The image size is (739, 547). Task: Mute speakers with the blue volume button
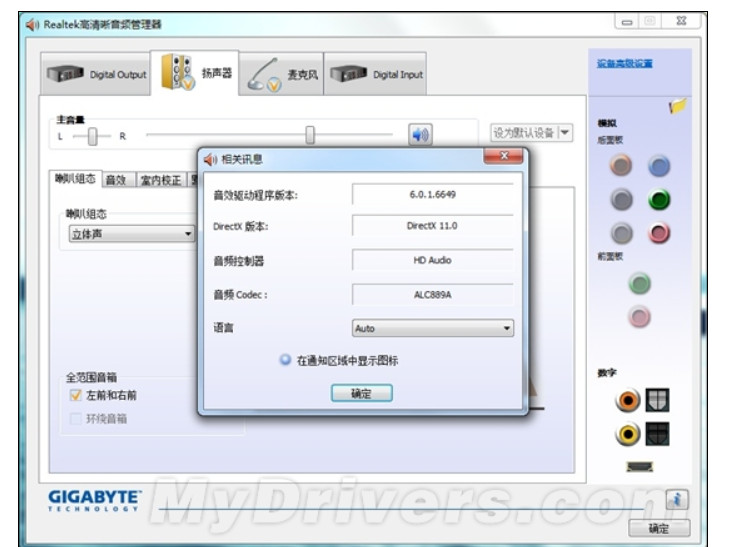point(420,135)
